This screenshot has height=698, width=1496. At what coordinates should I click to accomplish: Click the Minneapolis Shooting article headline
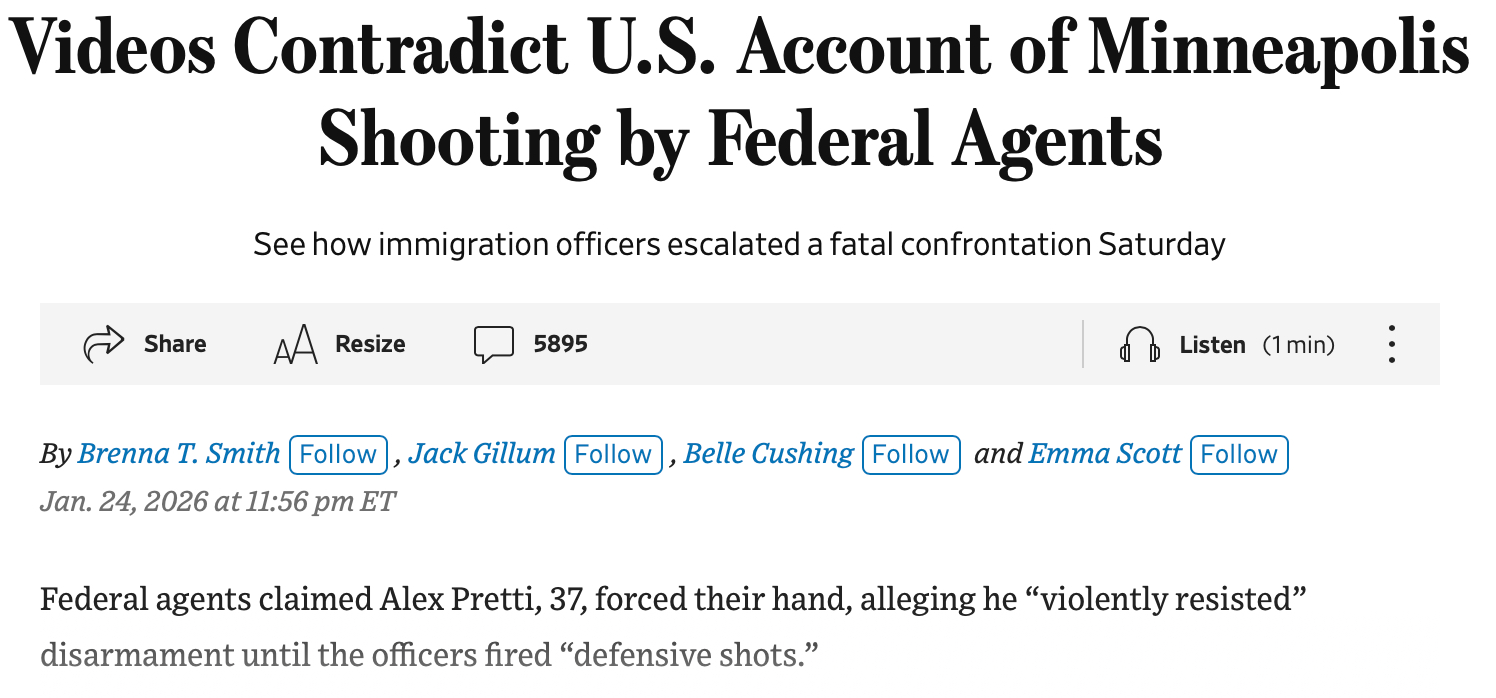tap(740, 95)
